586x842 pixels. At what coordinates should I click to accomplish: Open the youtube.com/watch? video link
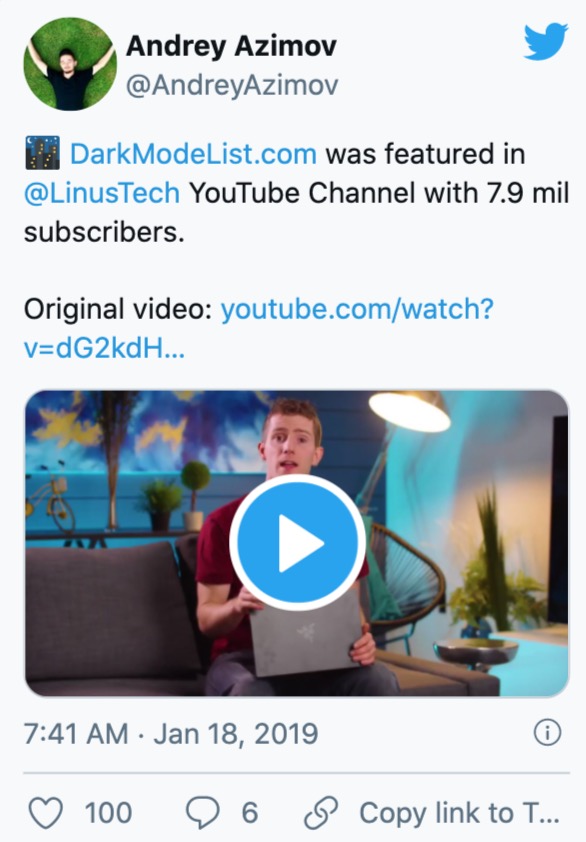[x=357, y=309]
